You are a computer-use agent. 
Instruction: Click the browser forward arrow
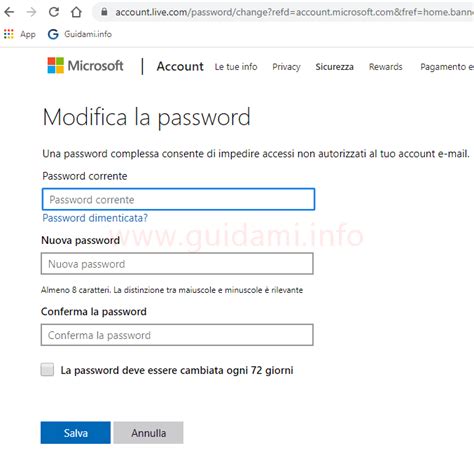coord(31,12)
